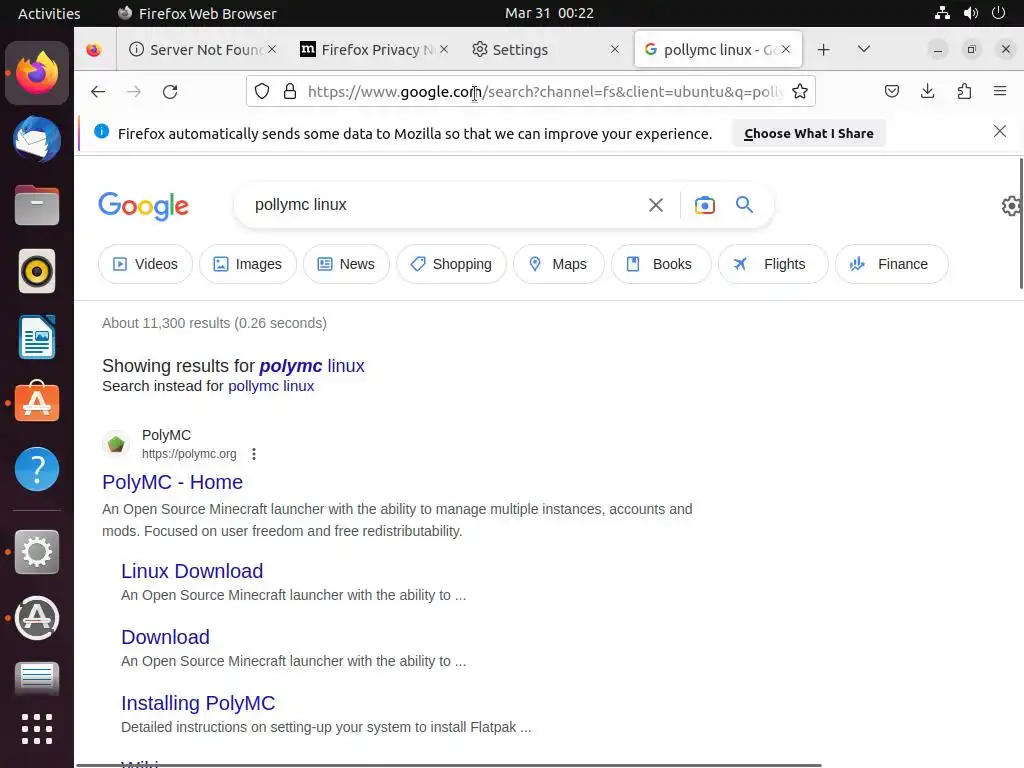Click the horizontal page scrollbar
Image resolution: width=1024 pixels, height=768 pixels.
coord(449,765)
